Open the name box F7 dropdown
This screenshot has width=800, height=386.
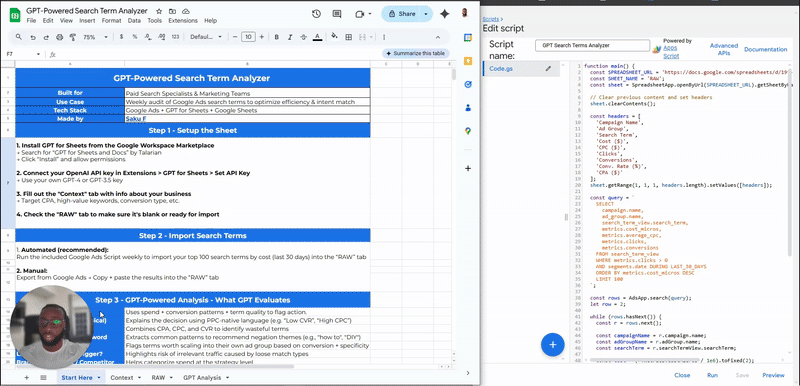pos(38,54)
